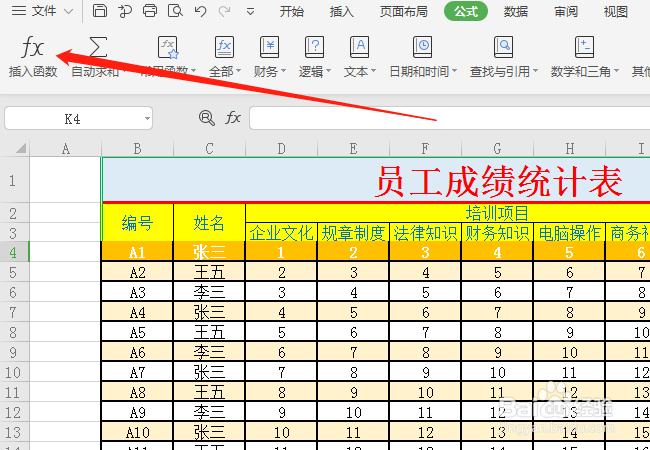Image resolution: width=650 pixels, height=450 pixels.
Task: Open the All functions (全部) book icon
Action: (224, 47)
